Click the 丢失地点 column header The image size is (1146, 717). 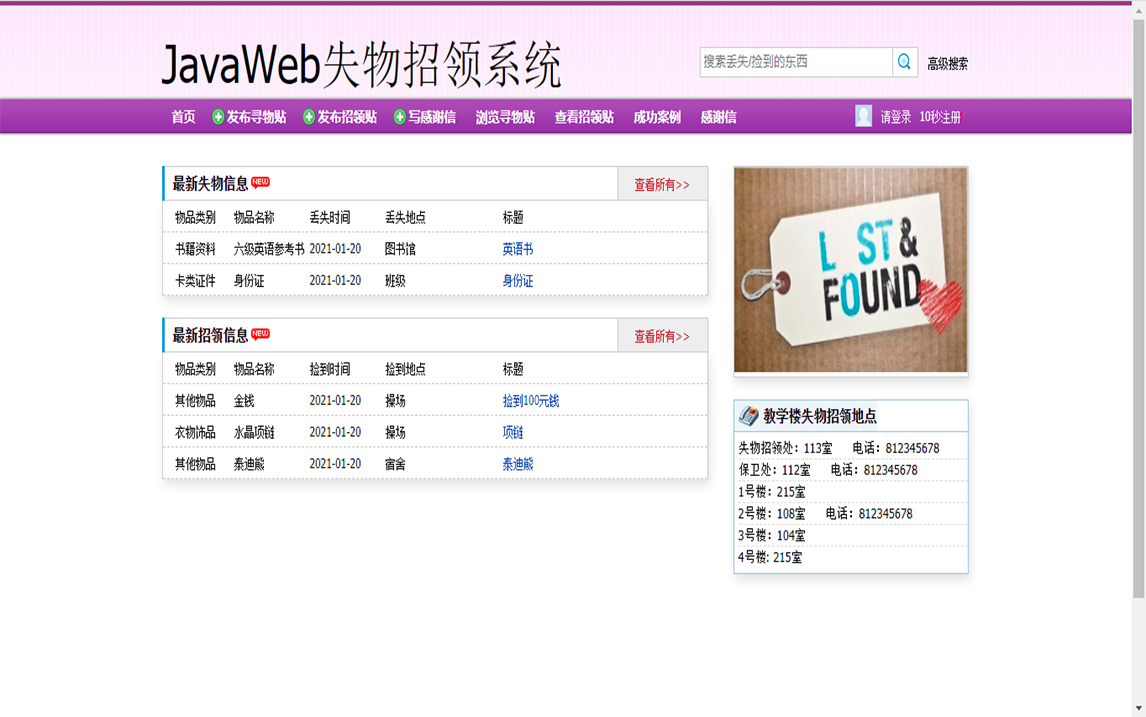coord(406,217)
